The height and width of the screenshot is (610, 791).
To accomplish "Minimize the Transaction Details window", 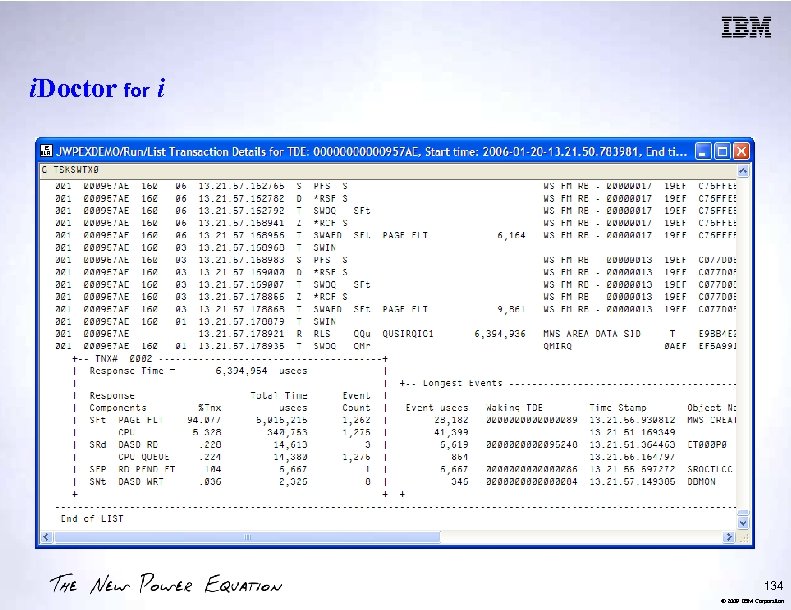I will (x=703, y=151).
